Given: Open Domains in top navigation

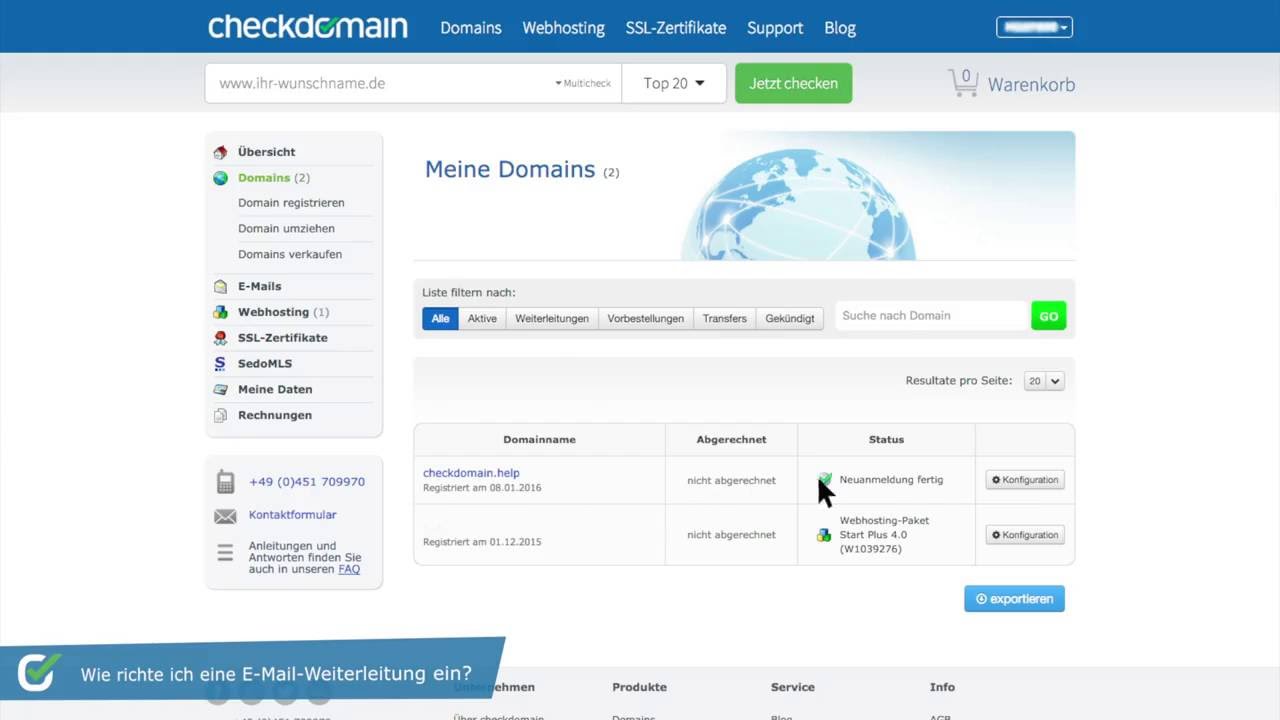Looking at the screenshot, I should pyautogui.click(x=471, y=28).
